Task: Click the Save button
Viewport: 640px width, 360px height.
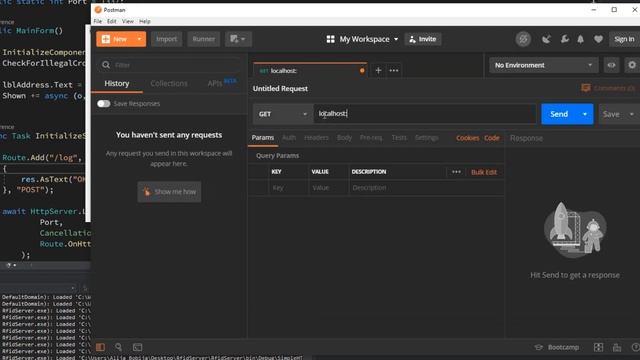Action: coord(611,114)
